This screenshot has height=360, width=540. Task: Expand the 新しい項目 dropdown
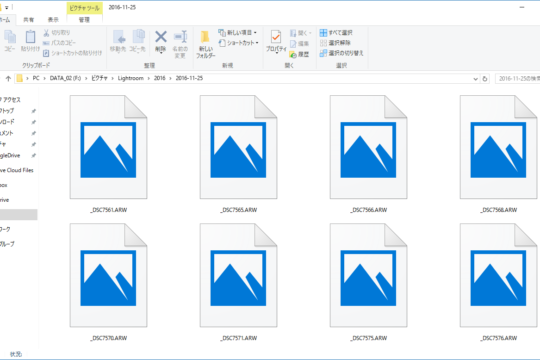coord(255,33)
